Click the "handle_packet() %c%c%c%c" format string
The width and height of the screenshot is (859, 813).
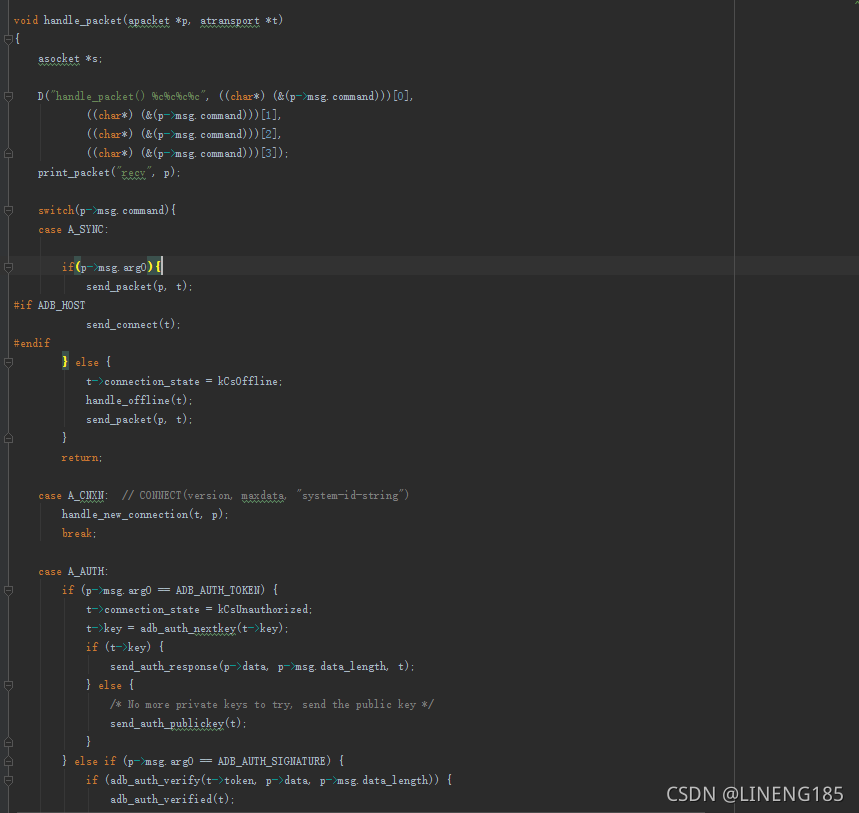[127, 96]
